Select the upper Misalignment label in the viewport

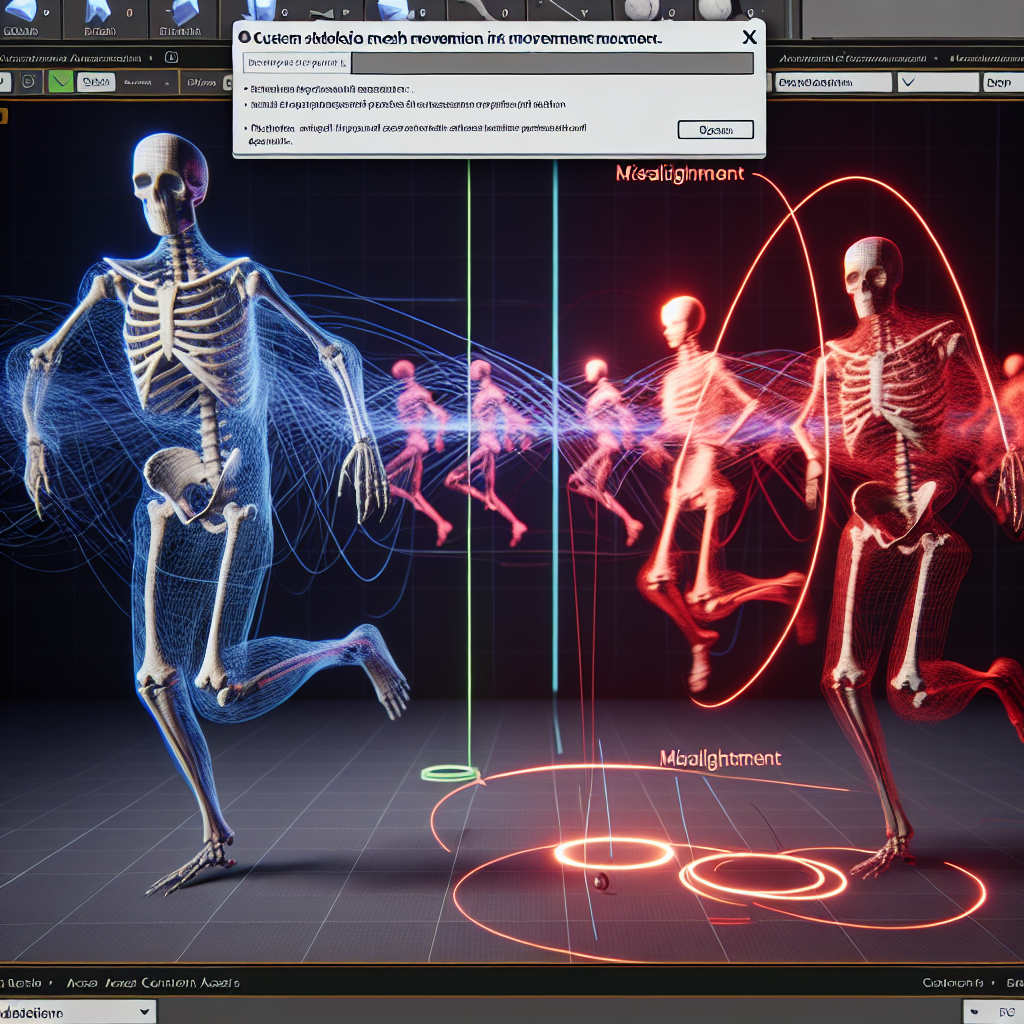(x=680, y=174)
